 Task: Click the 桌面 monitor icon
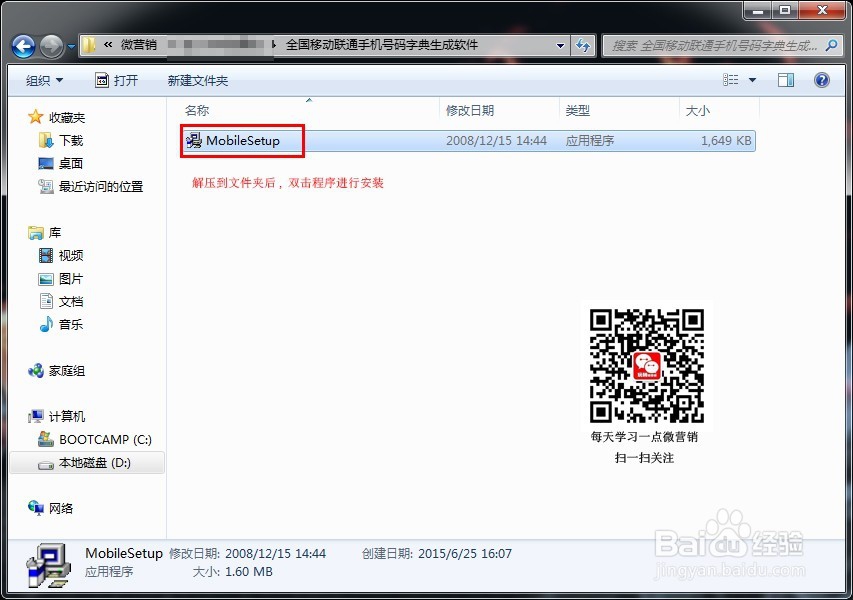pos(46,163)
